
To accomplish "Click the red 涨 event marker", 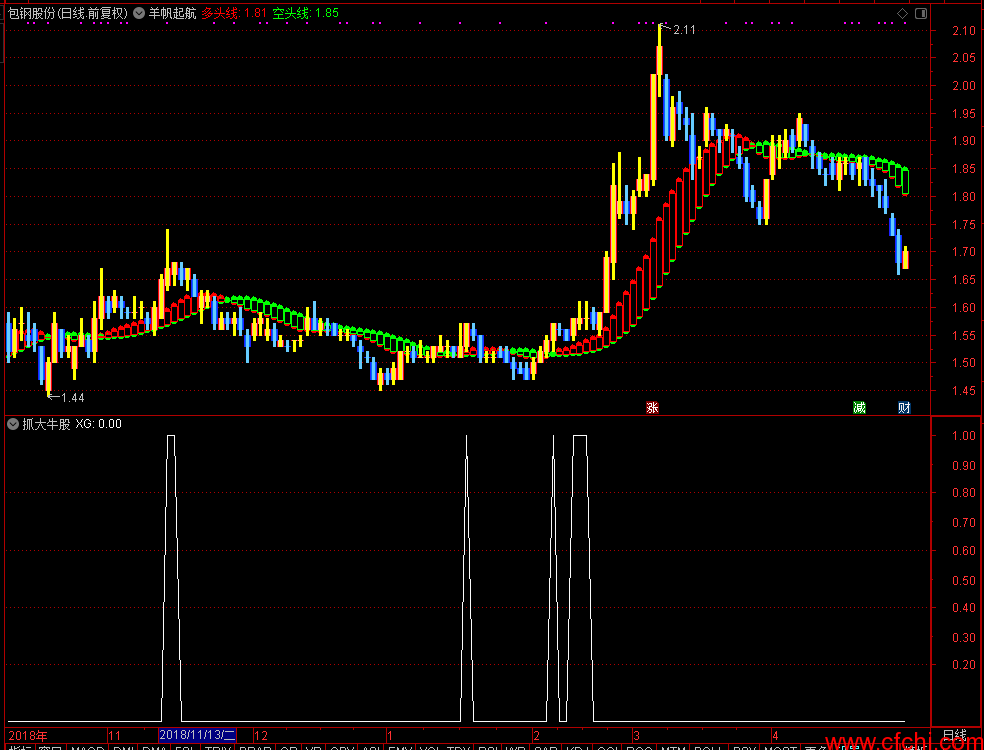I will (653, 407).
